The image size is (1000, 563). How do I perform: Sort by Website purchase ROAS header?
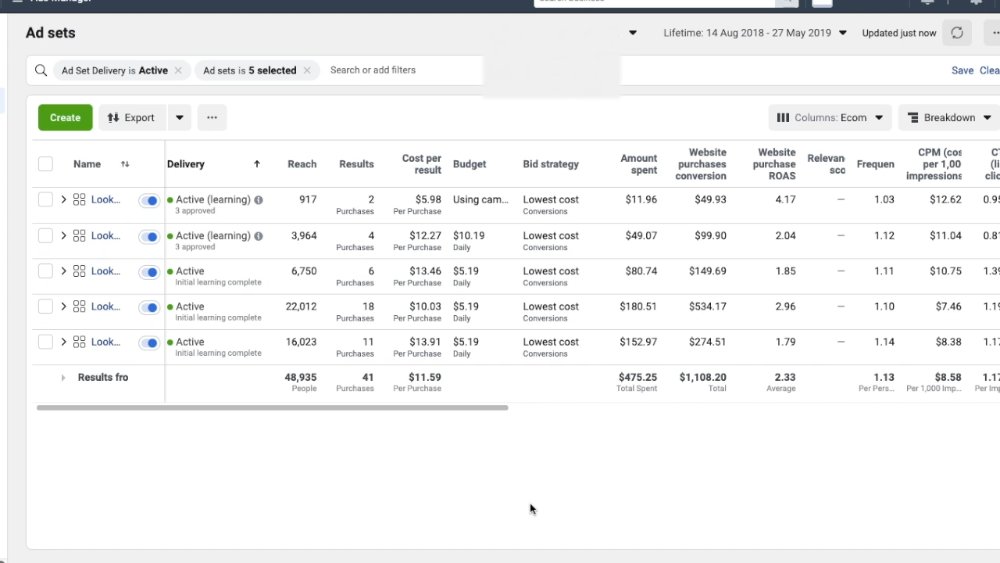(x=774, y=164)
